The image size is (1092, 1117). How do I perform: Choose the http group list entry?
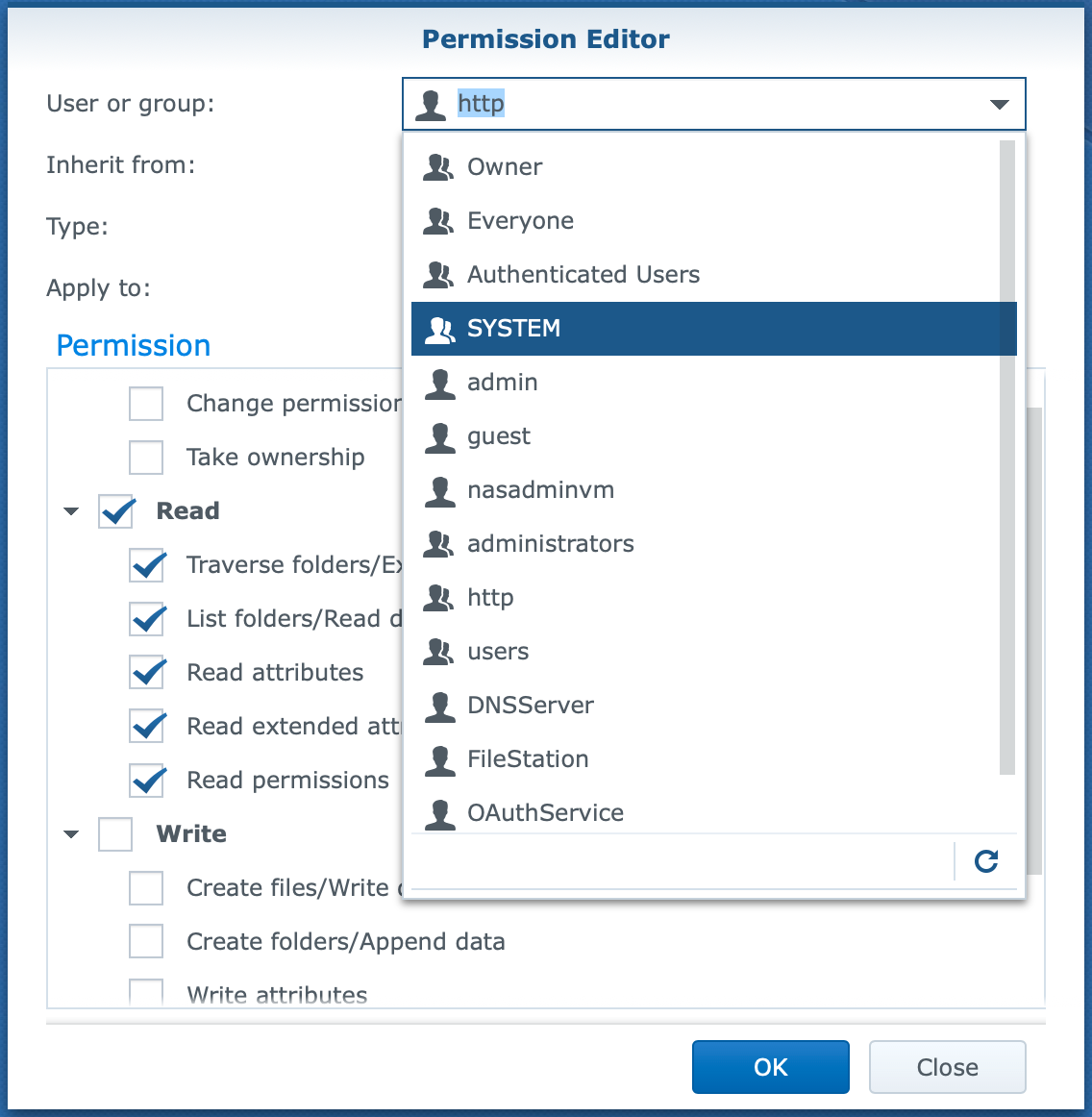point(714,598)
